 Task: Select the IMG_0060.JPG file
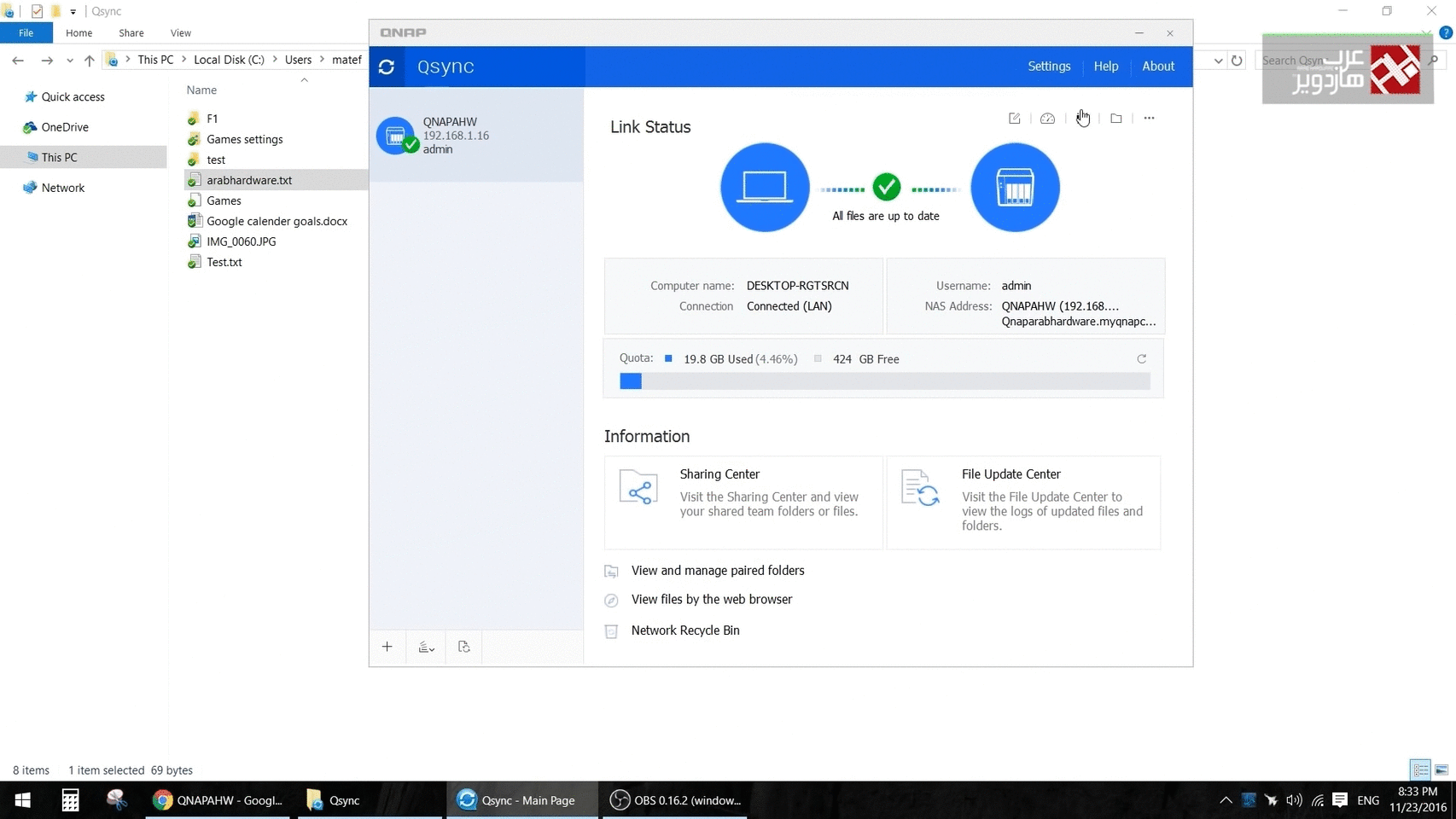pos(241,241)
